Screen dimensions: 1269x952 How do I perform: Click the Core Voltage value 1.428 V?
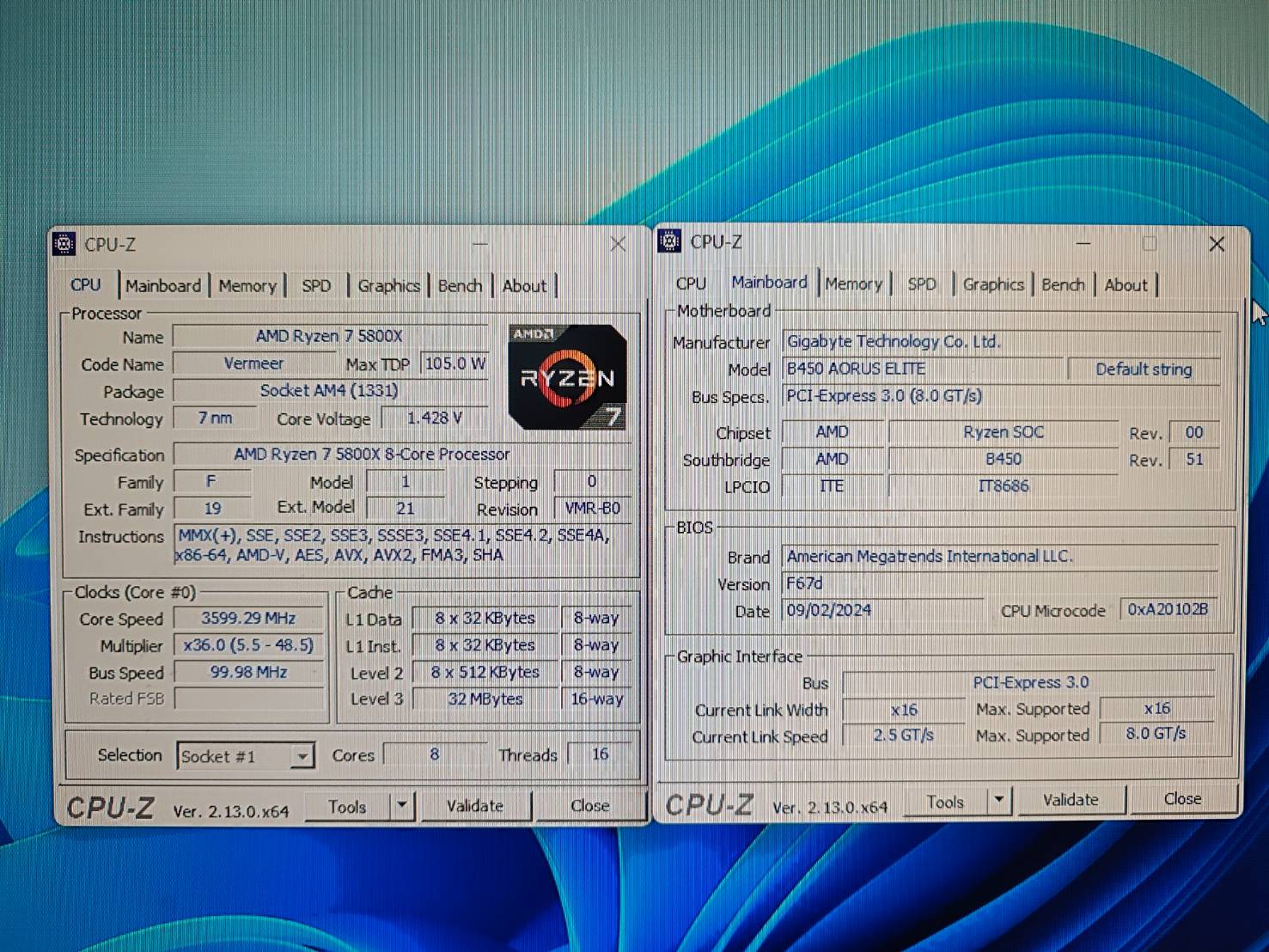[435, 418]
